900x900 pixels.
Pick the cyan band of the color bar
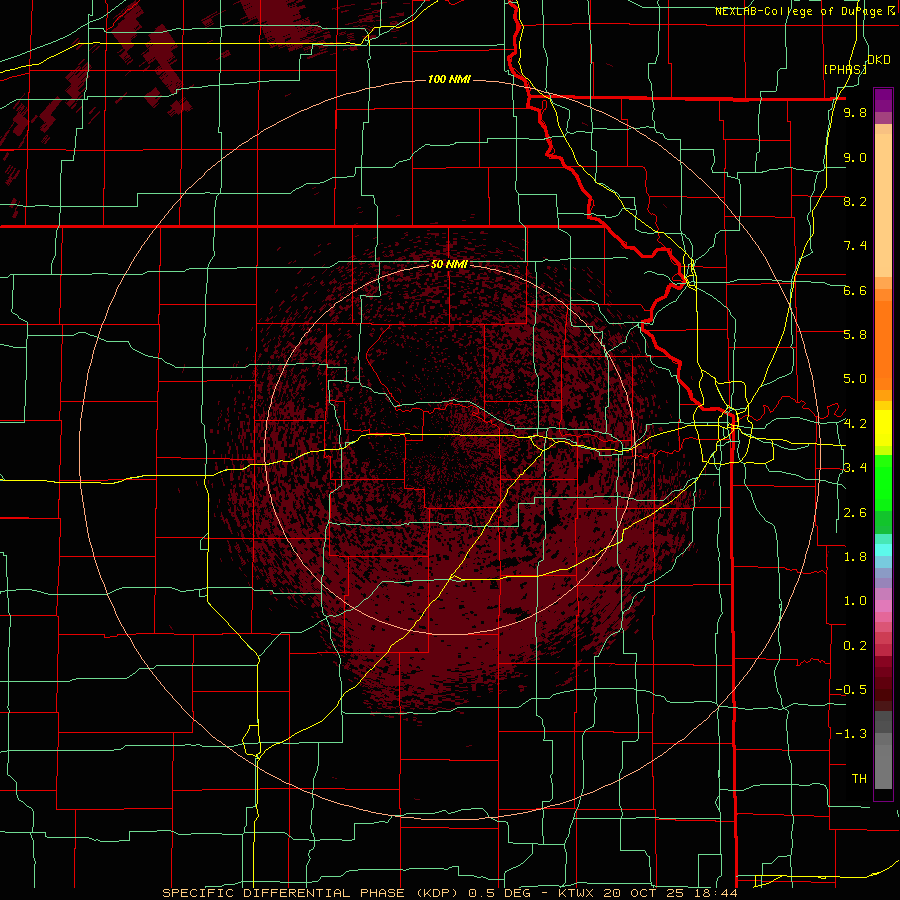883,549
